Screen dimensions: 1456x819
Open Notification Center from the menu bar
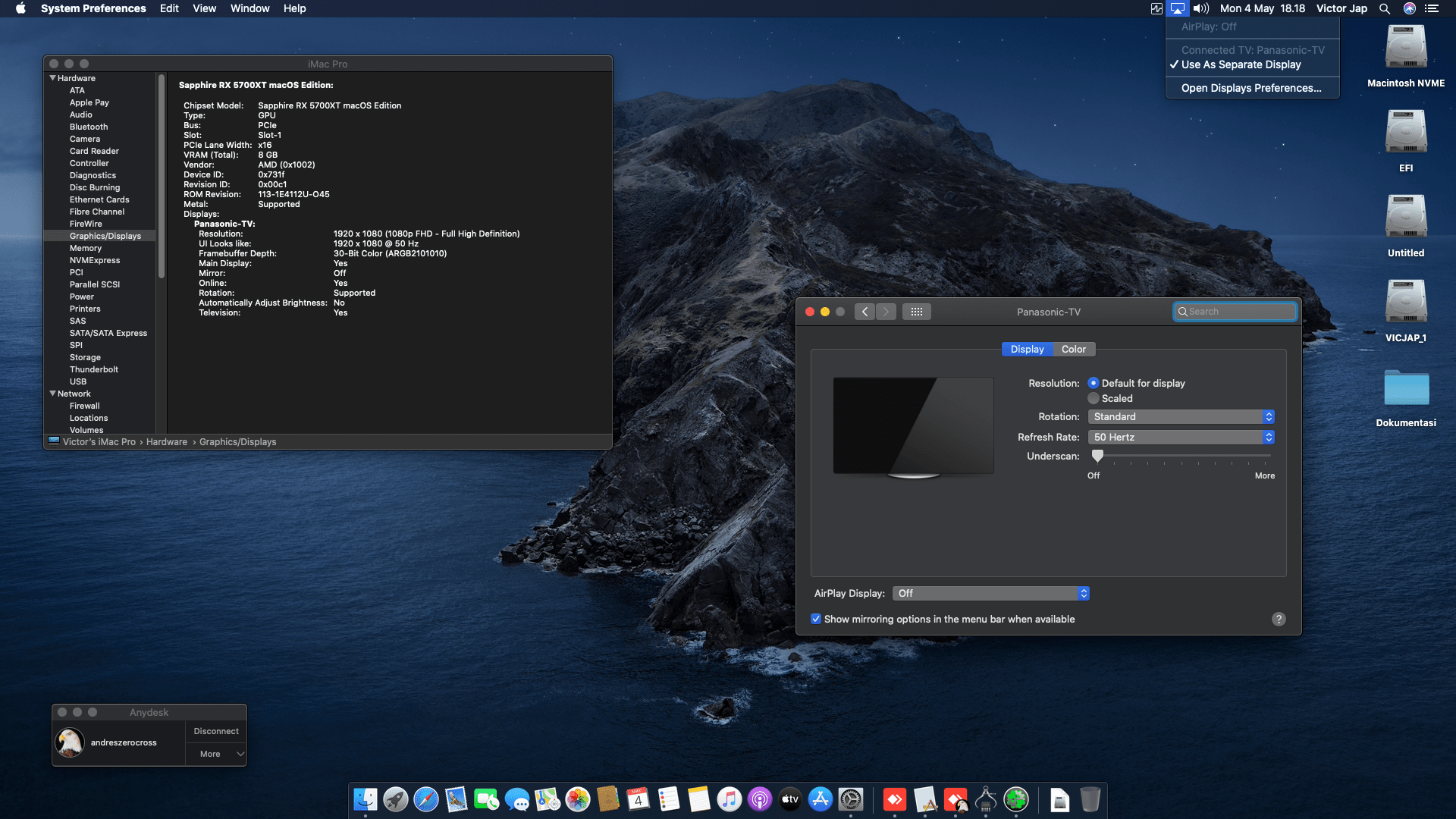(1432, 8)
